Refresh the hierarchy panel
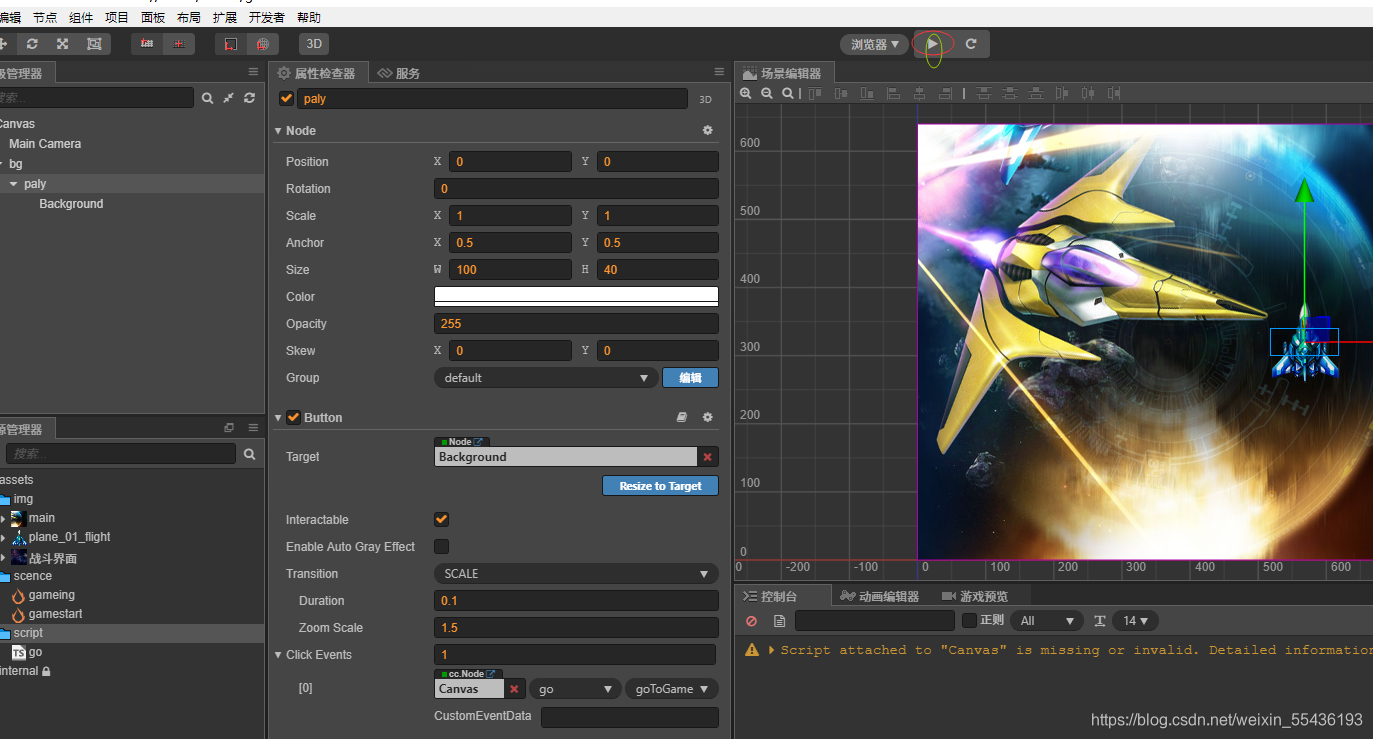Viewport: 1373px width, 739px height. pos(249,98)
